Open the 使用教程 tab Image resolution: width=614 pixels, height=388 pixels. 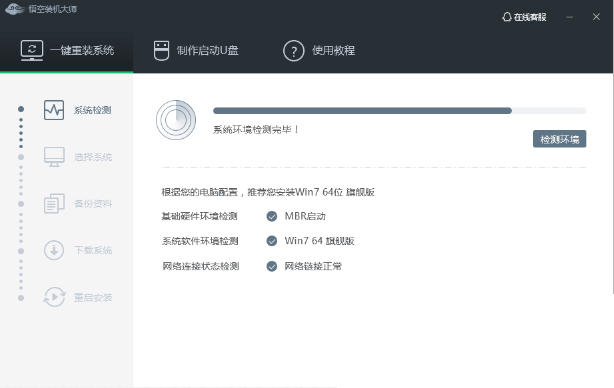click(319, 51)
